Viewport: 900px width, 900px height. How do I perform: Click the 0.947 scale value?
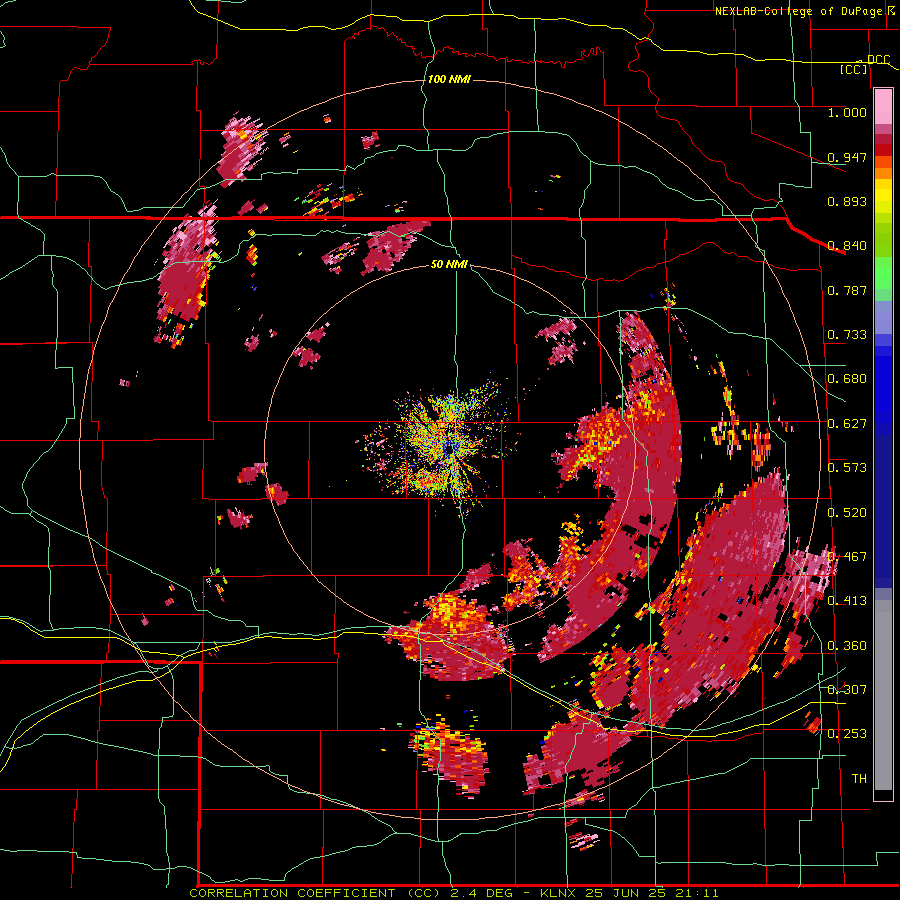pyautogui.click(x=847, y=157)
